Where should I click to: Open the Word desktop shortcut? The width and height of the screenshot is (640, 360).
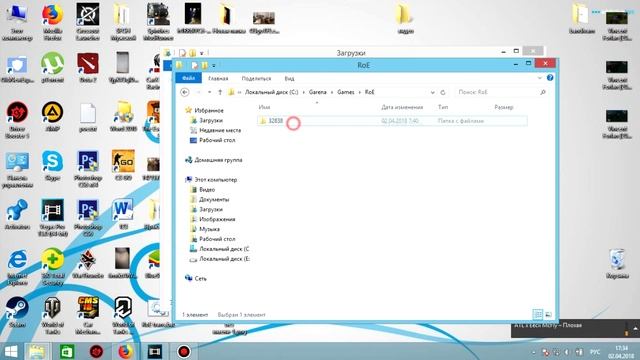pos(123,215)
